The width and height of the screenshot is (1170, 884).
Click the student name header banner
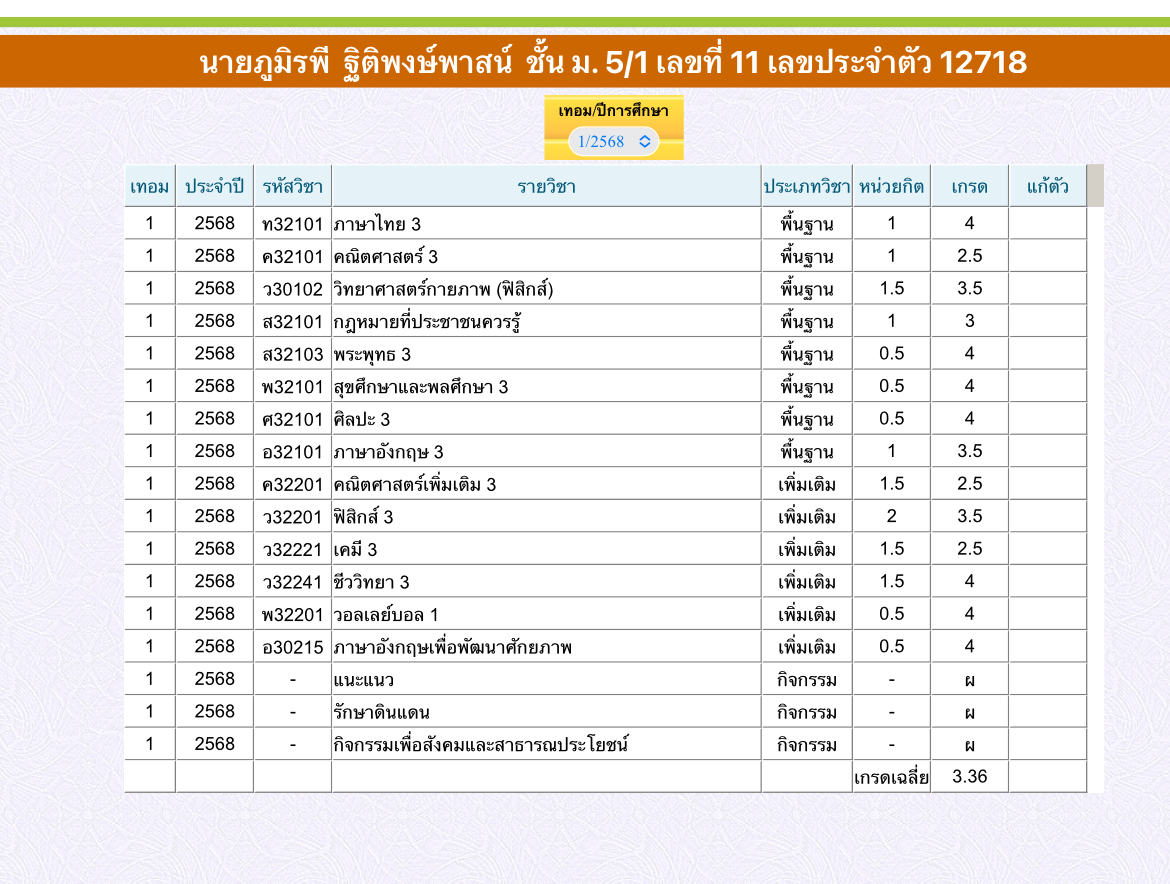tap(613, 62)
